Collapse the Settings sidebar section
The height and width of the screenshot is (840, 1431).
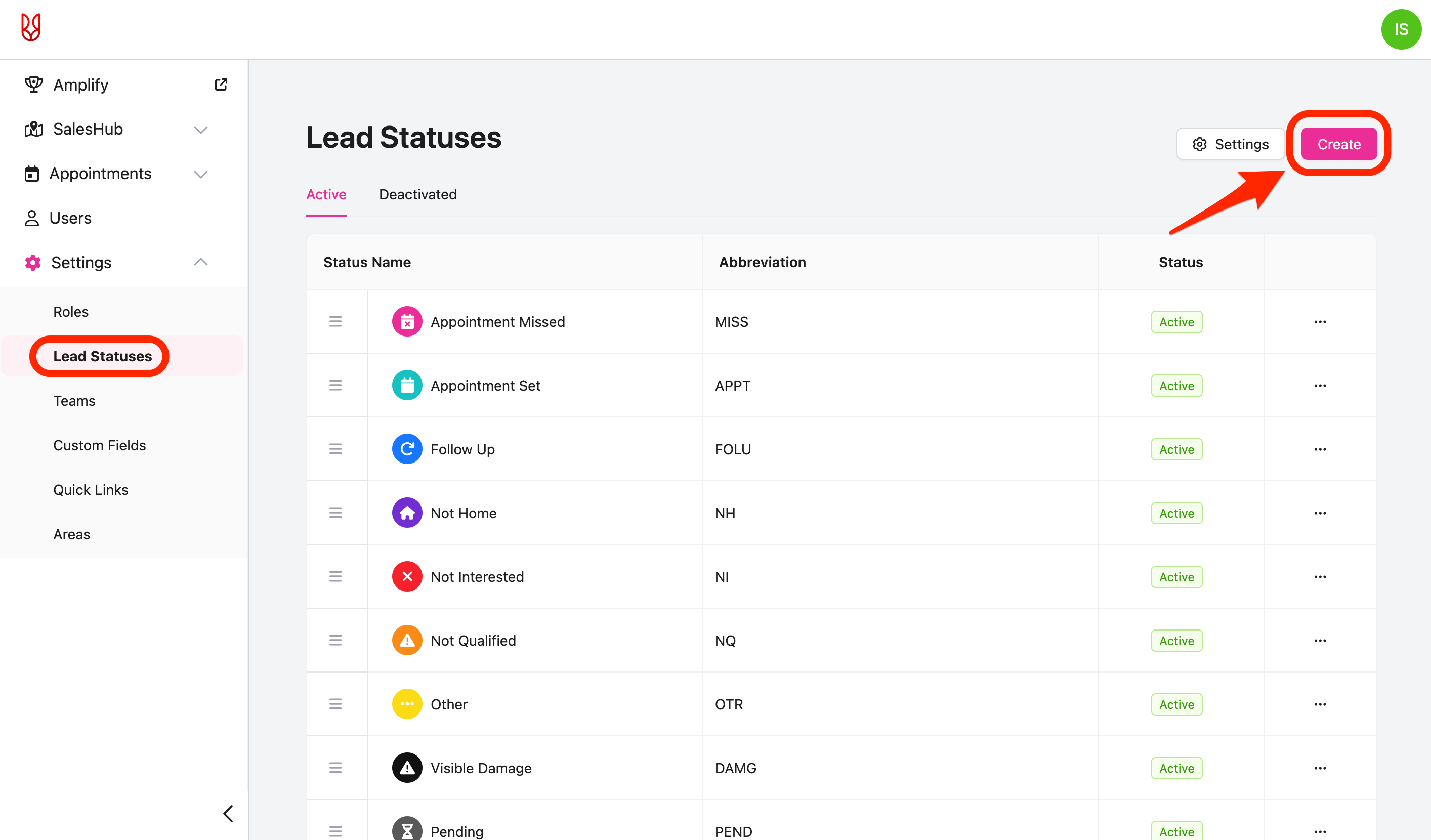click(200, 263)
